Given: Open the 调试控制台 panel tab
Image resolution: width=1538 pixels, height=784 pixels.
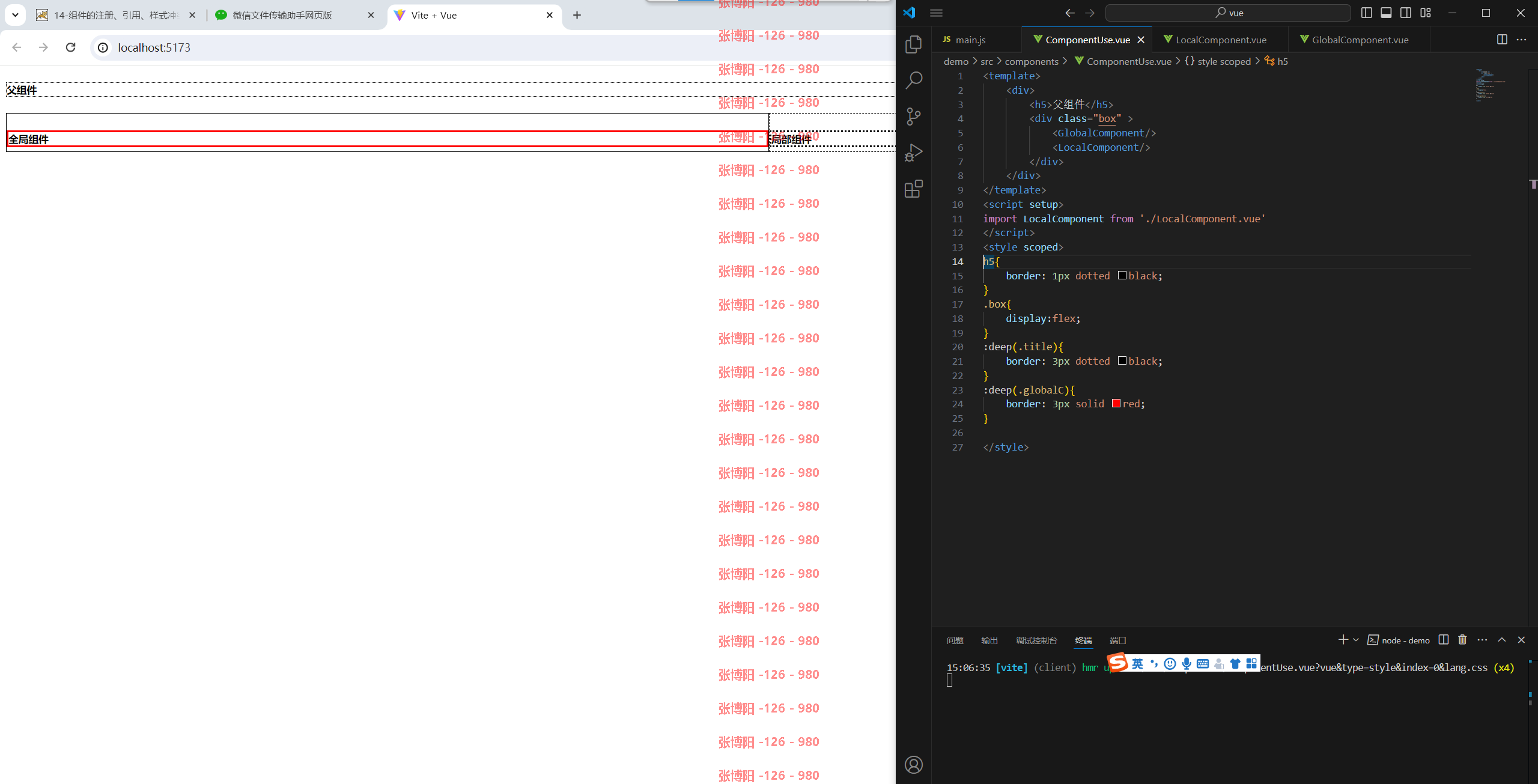Looking at the screenshot, I should click(x=1036, y=640).
